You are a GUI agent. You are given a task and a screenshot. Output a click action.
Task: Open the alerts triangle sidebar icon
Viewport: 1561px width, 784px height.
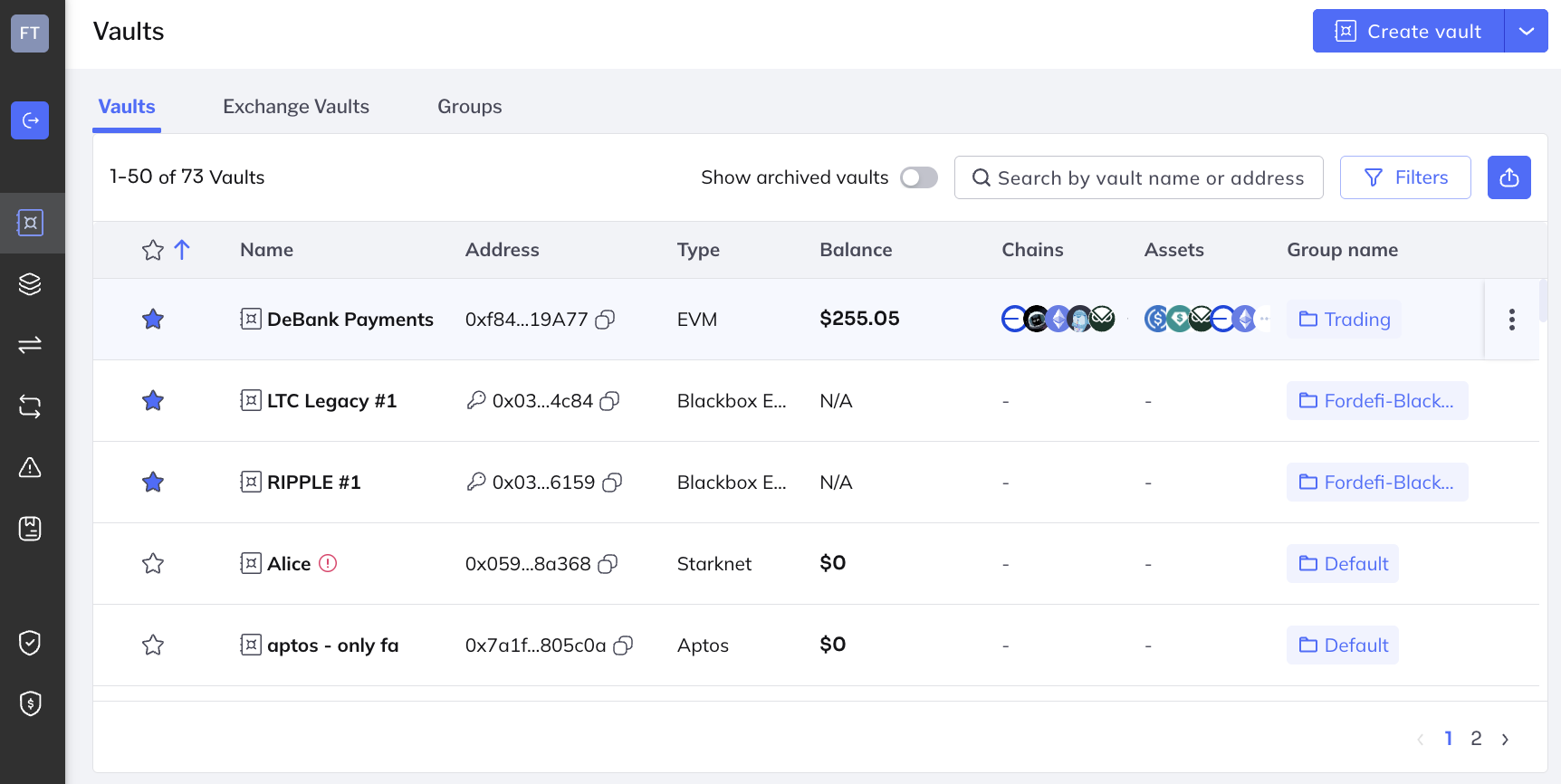[x=30, y=467]
